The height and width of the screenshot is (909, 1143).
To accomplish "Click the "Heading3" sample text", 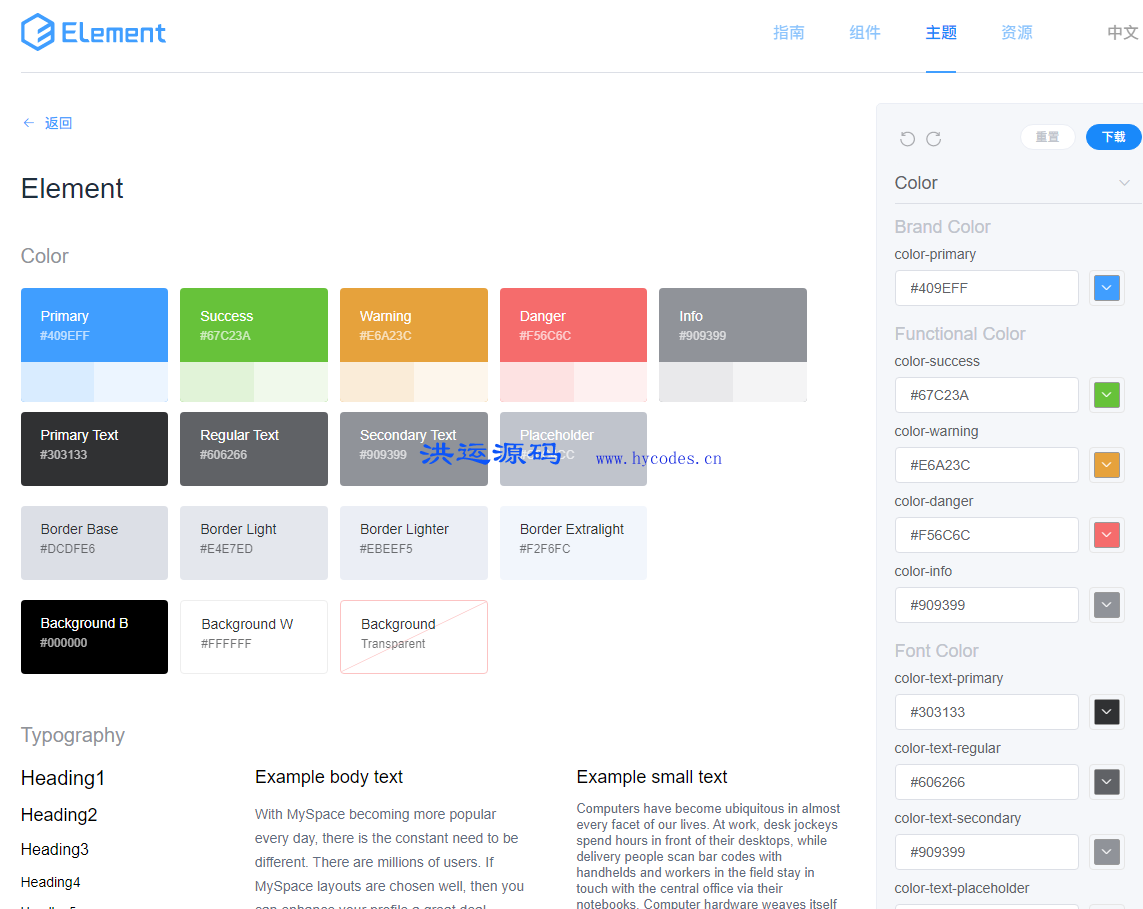I will click(55, 849).
